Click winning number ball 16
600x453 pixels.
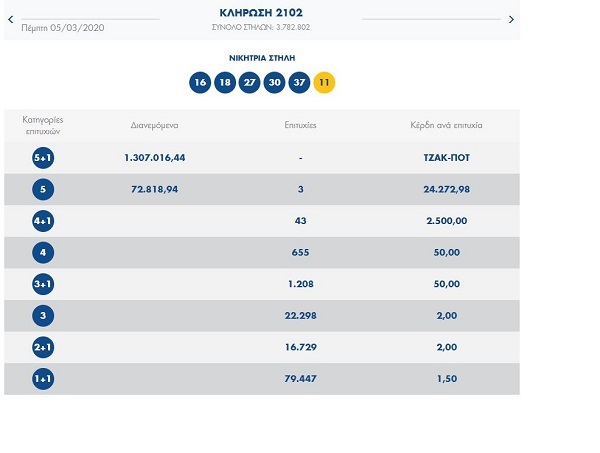tap(200, 83)
